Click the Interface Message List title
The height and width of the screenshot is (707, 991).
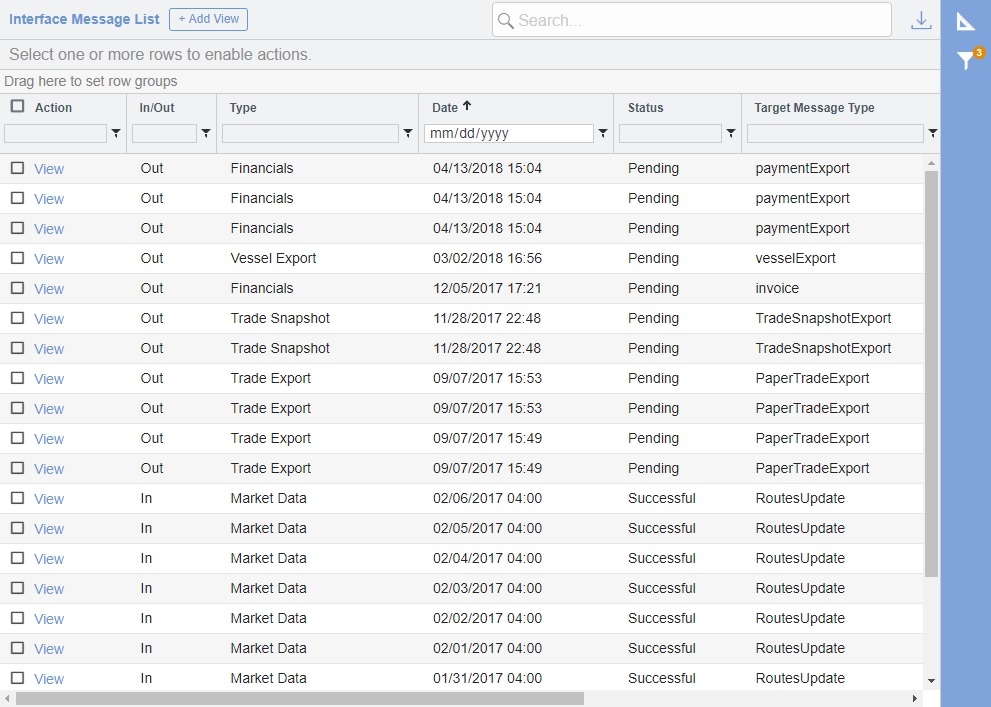84,18
